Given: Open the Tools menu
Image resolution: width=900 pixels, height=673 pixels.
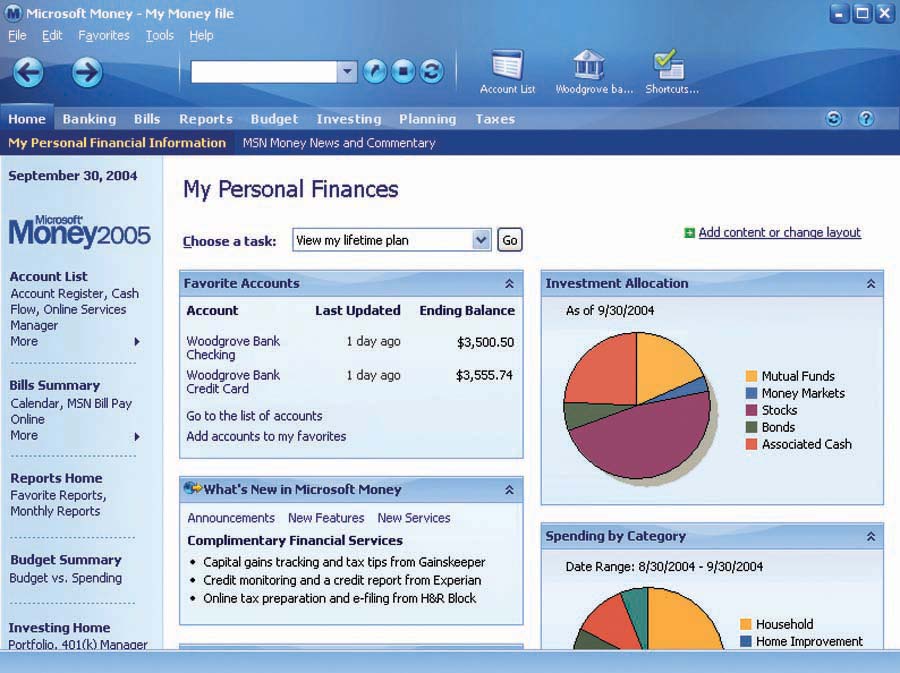Looking at the screenshot, I should point(159,36).
